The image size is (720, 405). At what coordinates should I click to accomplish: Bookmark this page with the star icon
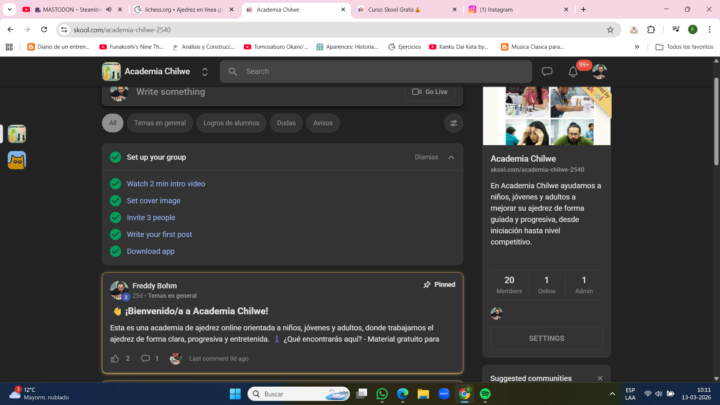(610, 30)
